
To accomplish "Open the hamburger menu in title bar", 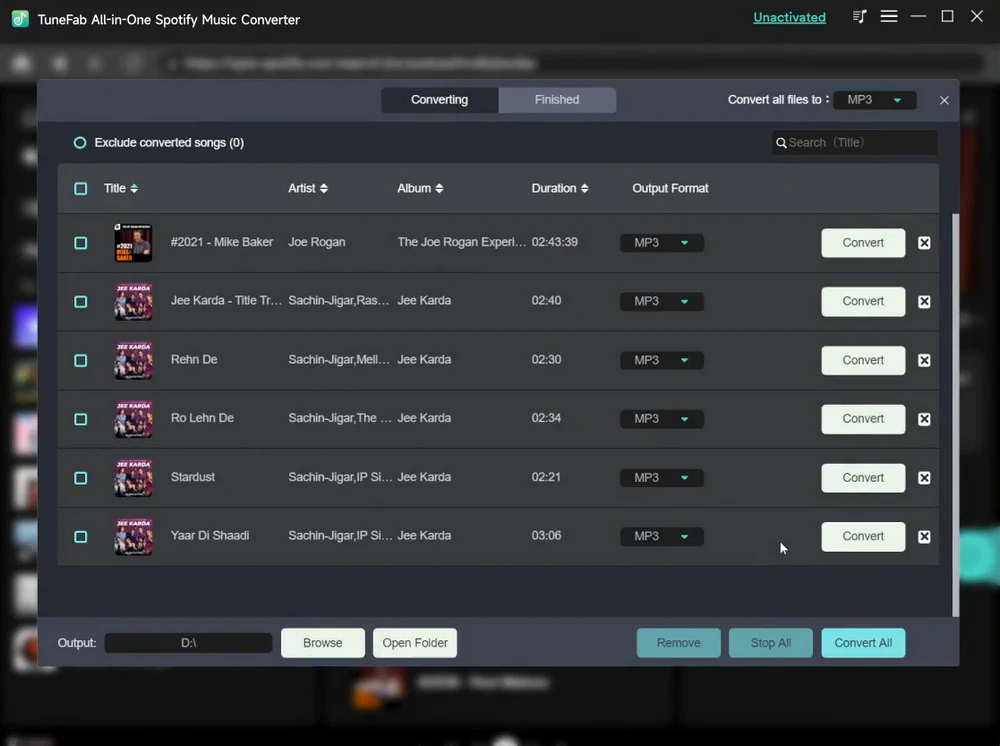I will pyautogui.click(x=888, y=17).
